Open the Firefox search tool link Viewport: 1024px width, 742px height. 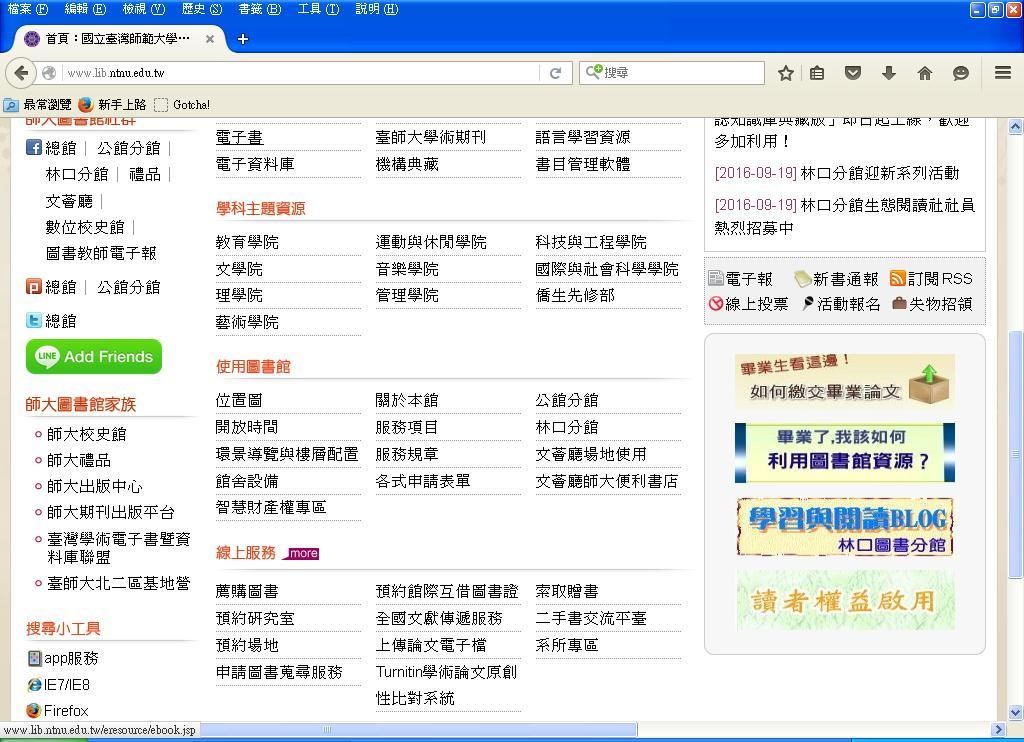pos(58,711)
